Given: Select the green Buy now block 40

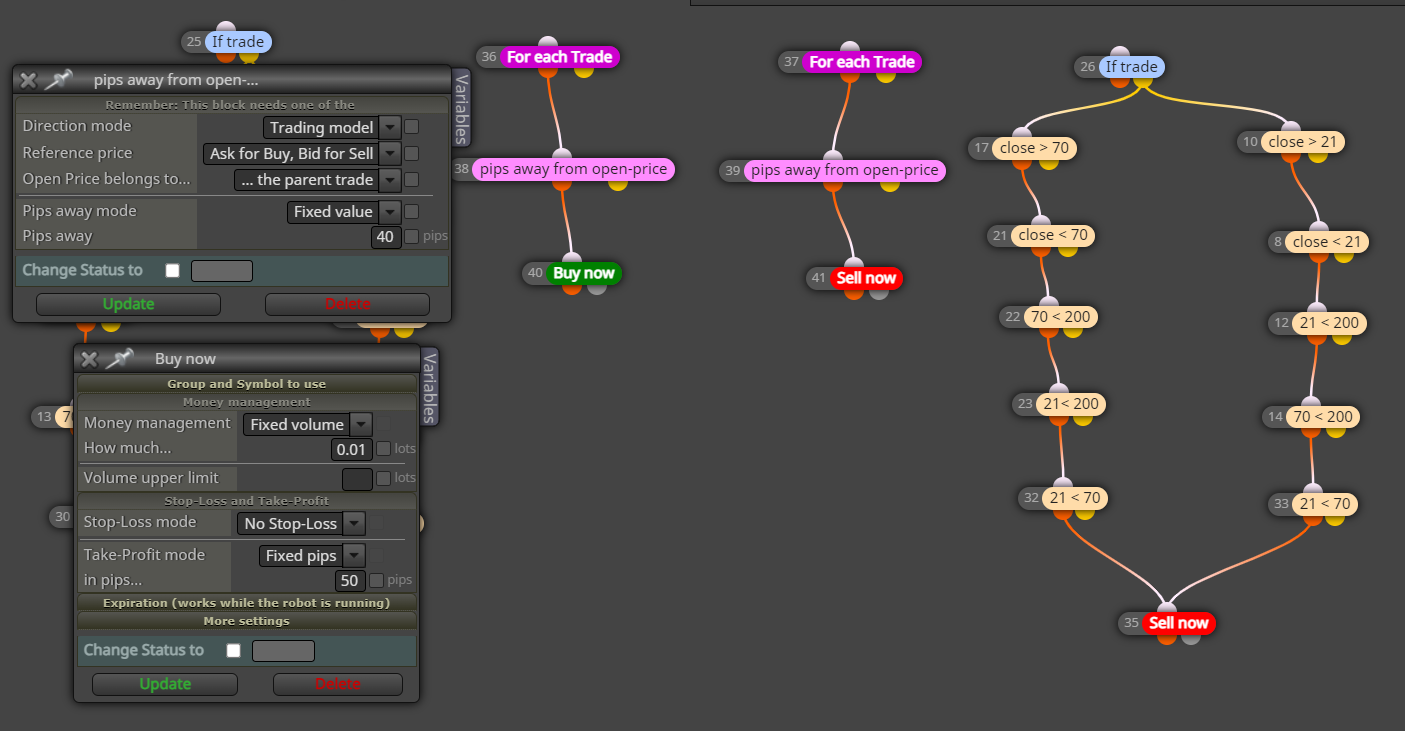Looking at the screenshot, I should (584, 273).
